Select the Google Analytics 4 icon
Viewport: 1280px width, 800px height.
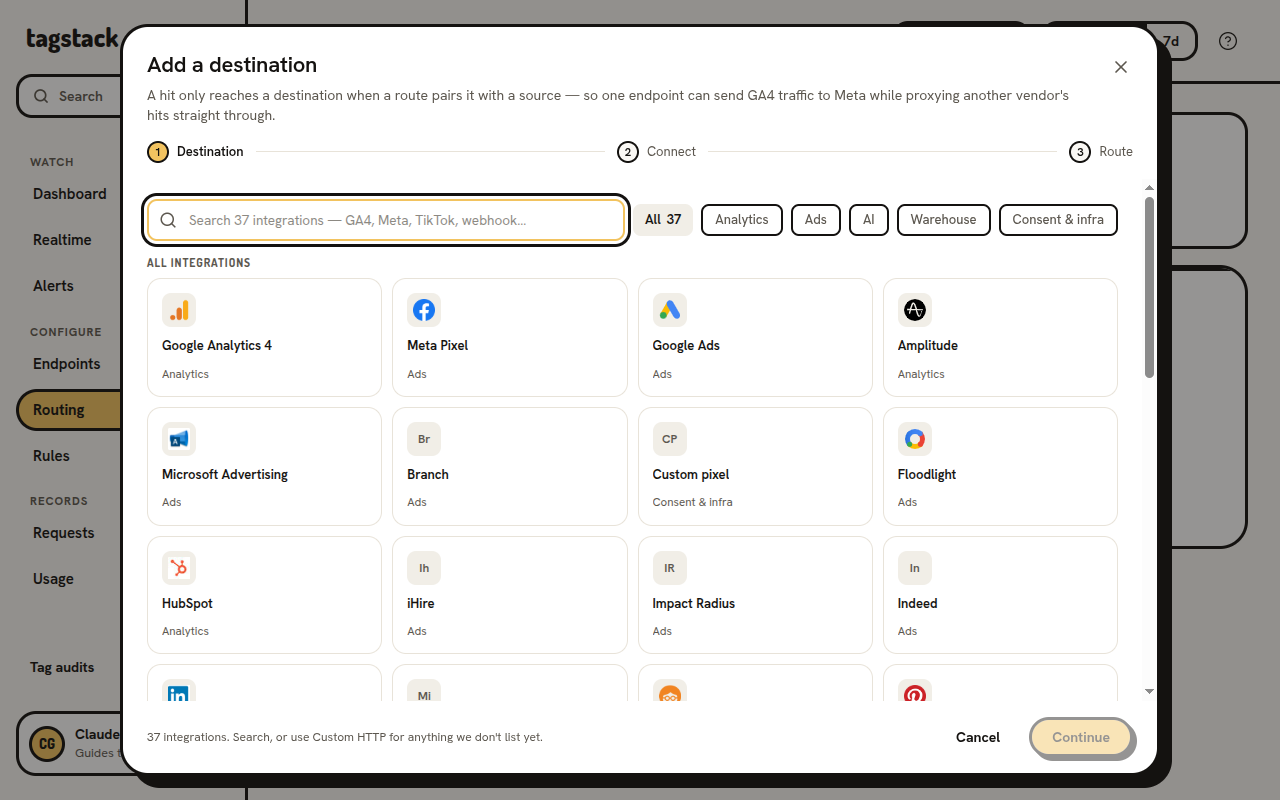[179, 310]
